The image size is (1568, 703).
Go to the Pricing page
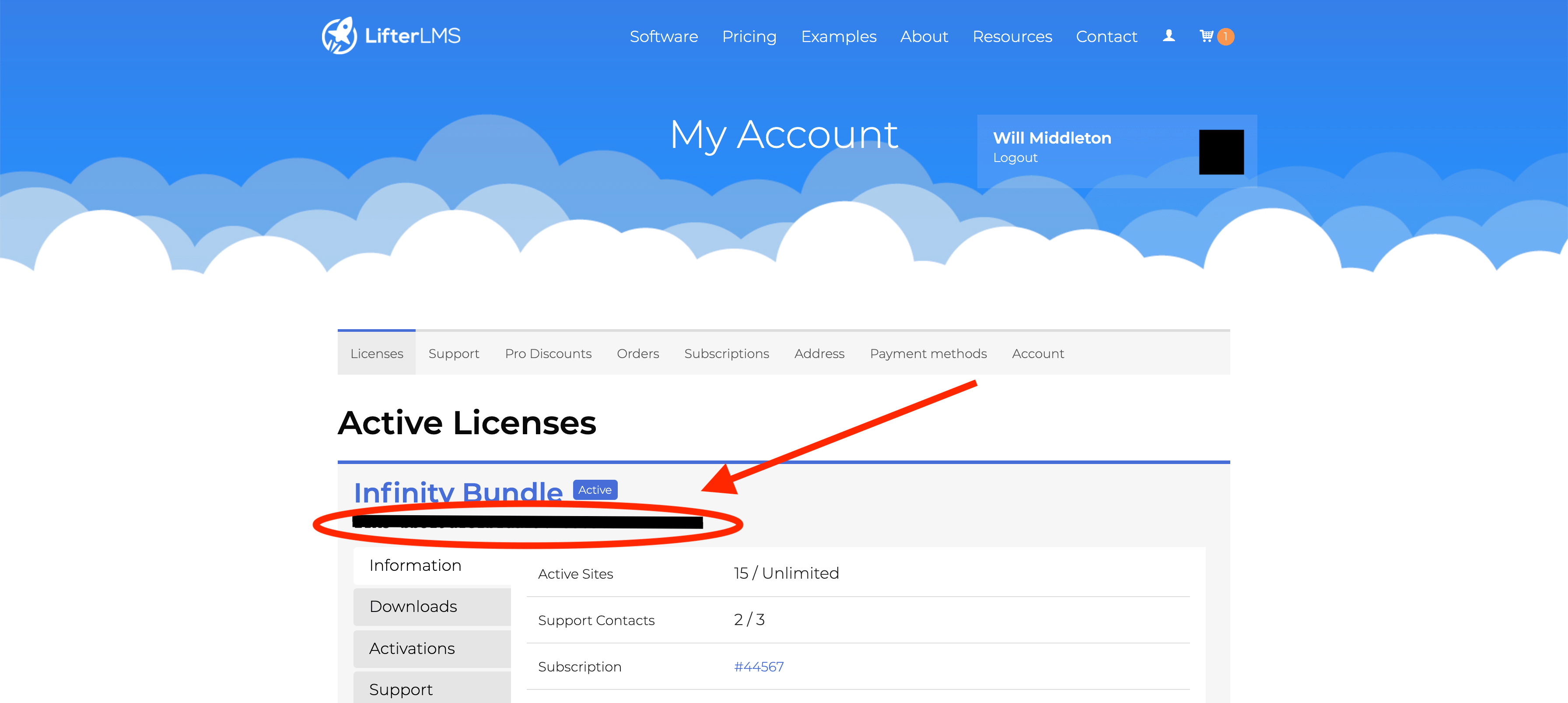[x=749, y=37]
